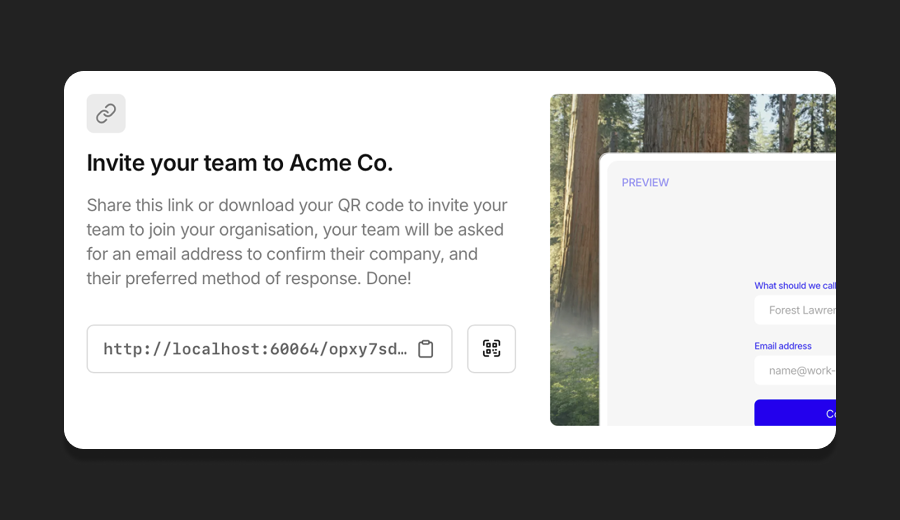Focus the 'Forest Lawren' name field
This screenshot has height=520, width=900.
[795, 310]
